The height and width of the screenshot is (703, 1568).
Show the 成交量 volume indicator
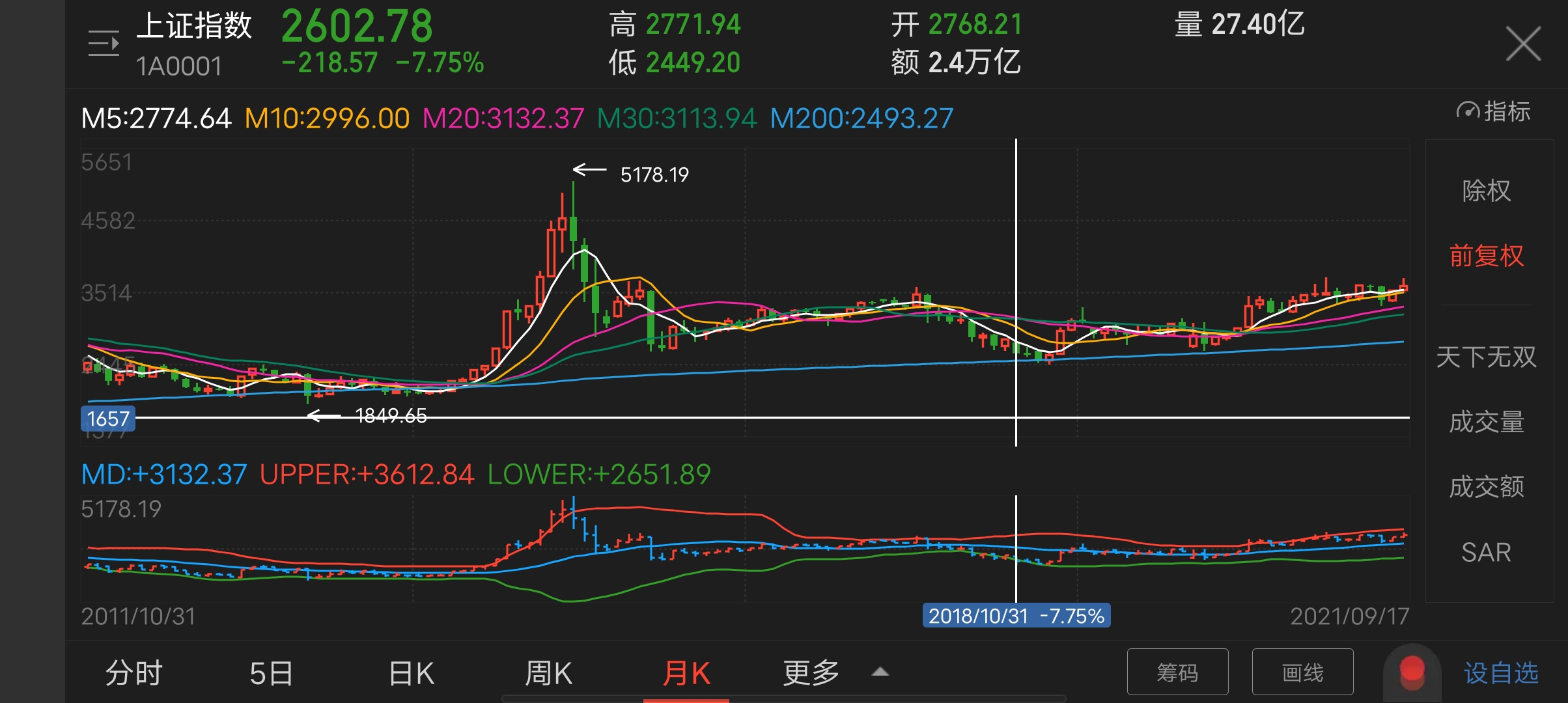point(1487,422)
